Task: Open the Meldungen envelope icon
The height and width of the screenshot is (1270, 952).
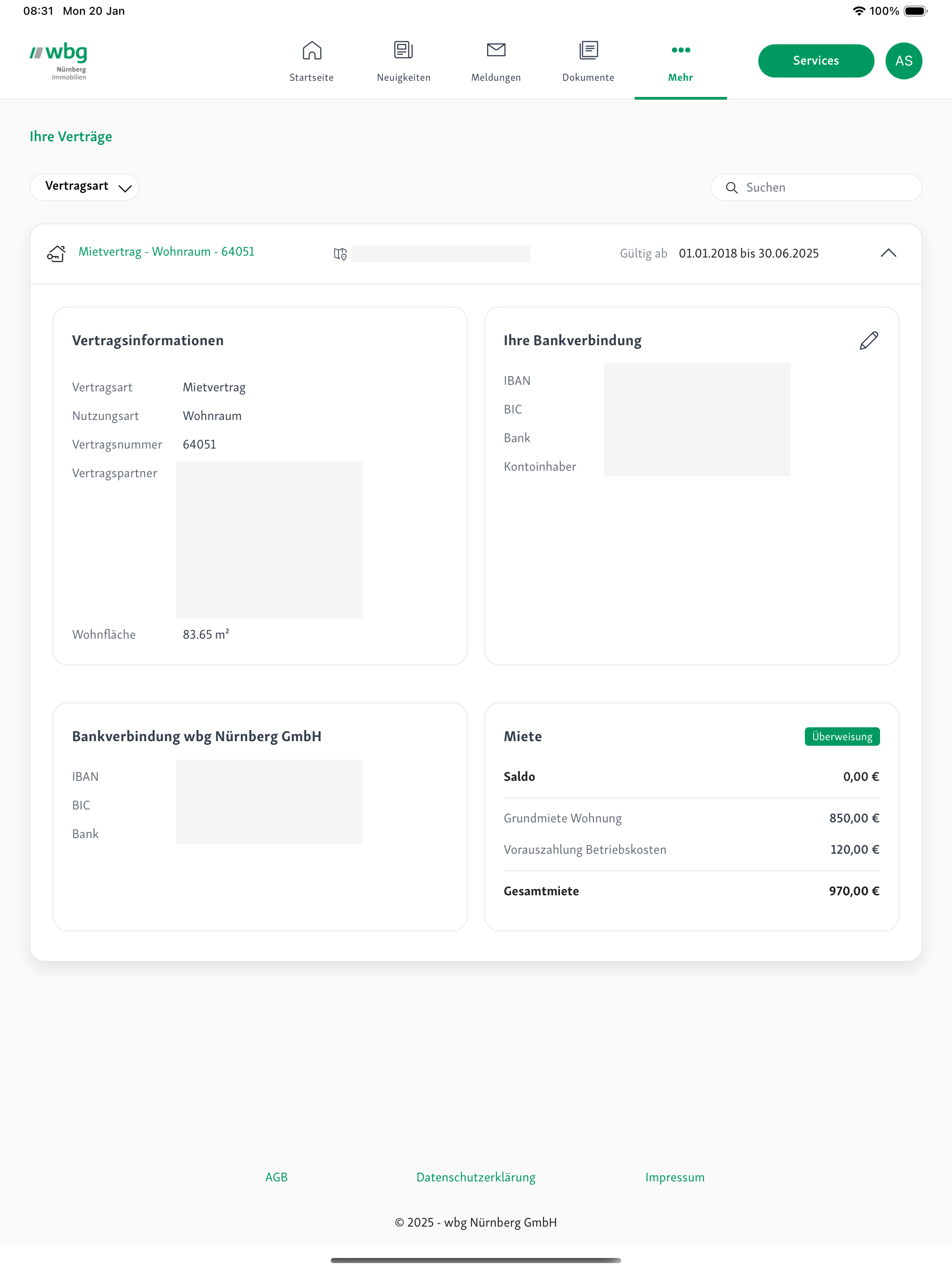Action: coord(496,50)
